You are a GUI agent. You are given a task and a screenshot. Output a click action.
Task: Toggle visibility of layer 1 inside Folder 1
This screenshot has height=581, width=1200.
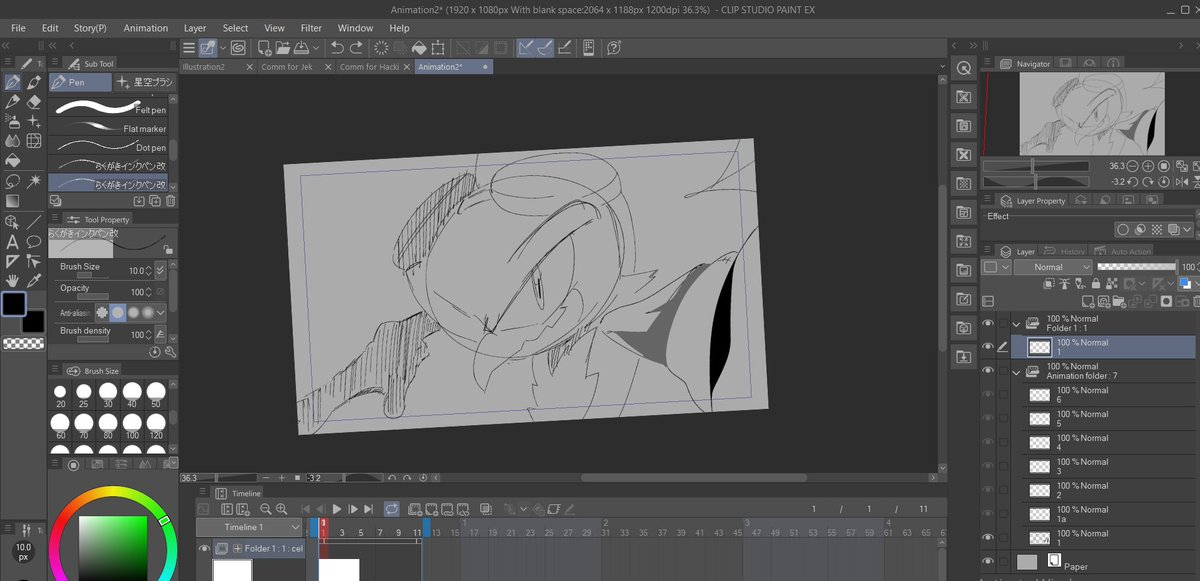click(988, 347)
